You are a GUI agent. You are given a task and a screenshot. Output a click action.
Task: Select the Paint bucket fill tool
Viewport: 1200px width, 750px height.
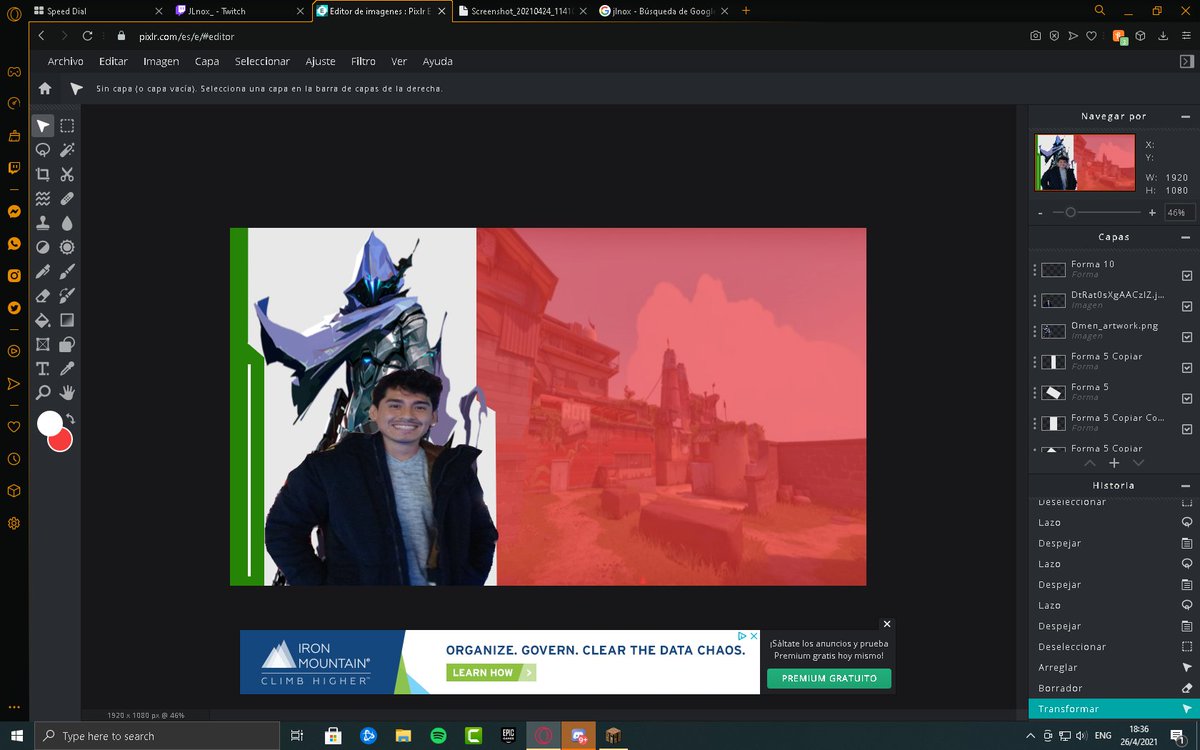click(x=43, y=320)
